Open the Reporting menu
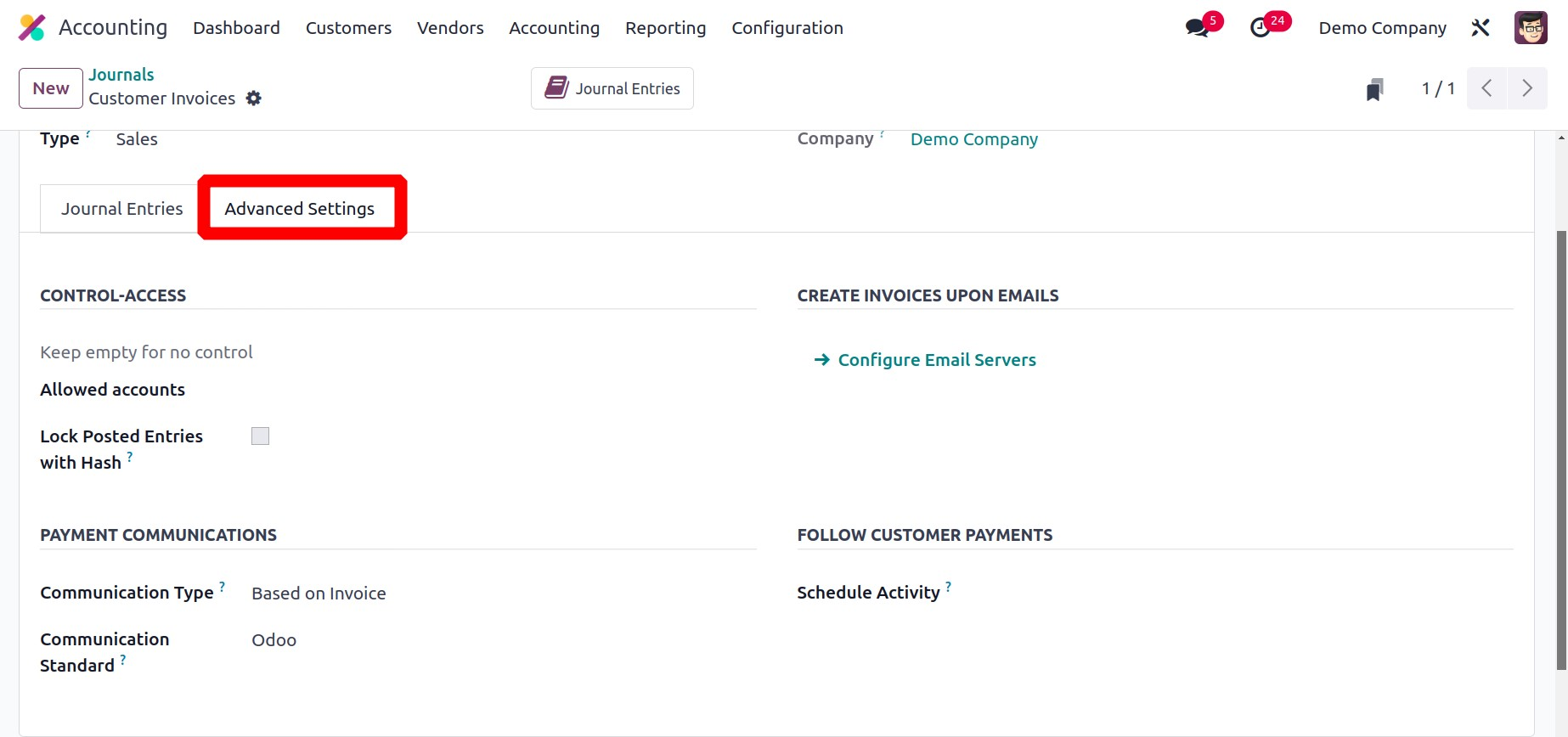The width and height of the screenshot is (1568, 737). (665, 28)
